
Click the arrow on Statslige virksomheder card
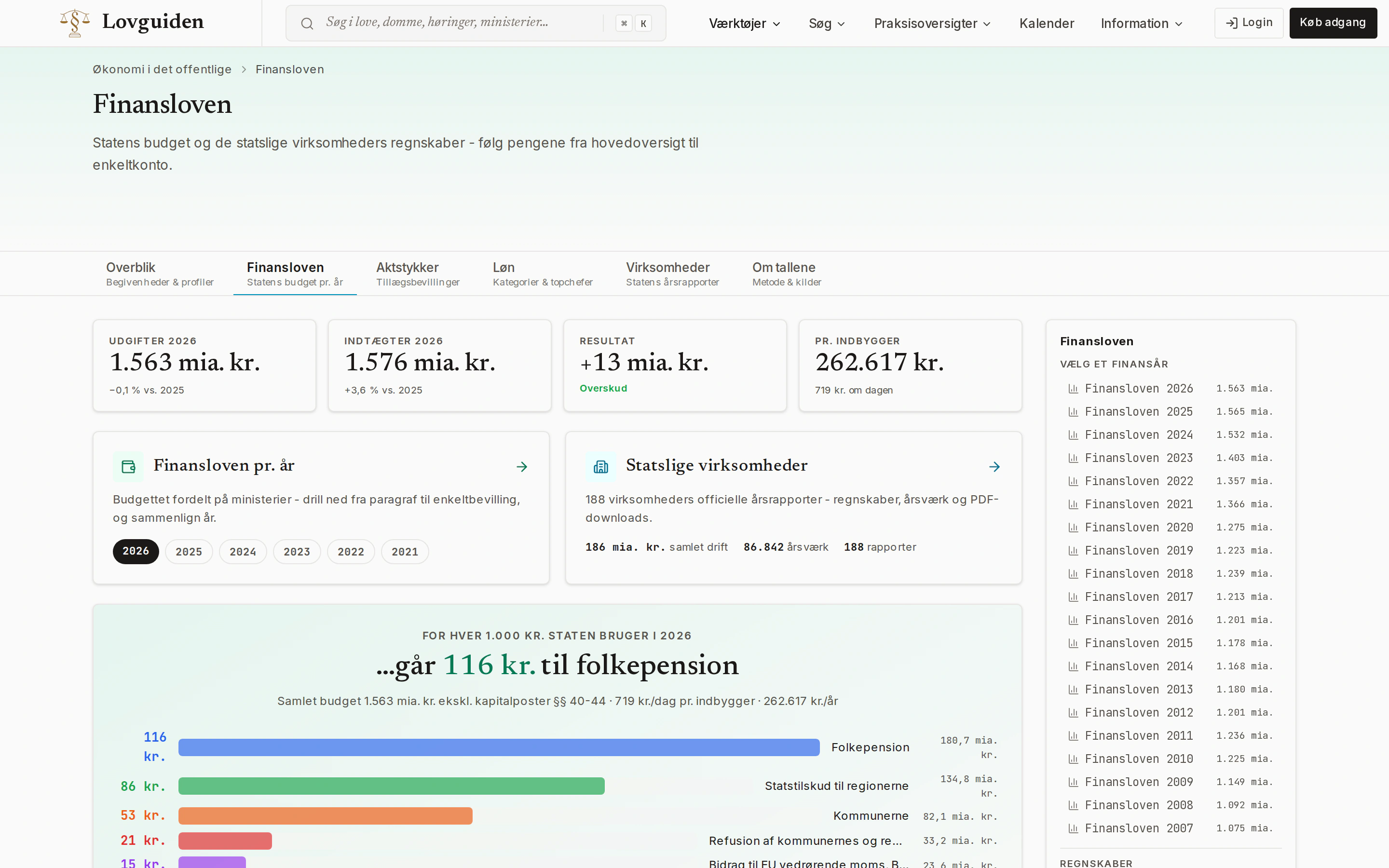coord(994,467)
